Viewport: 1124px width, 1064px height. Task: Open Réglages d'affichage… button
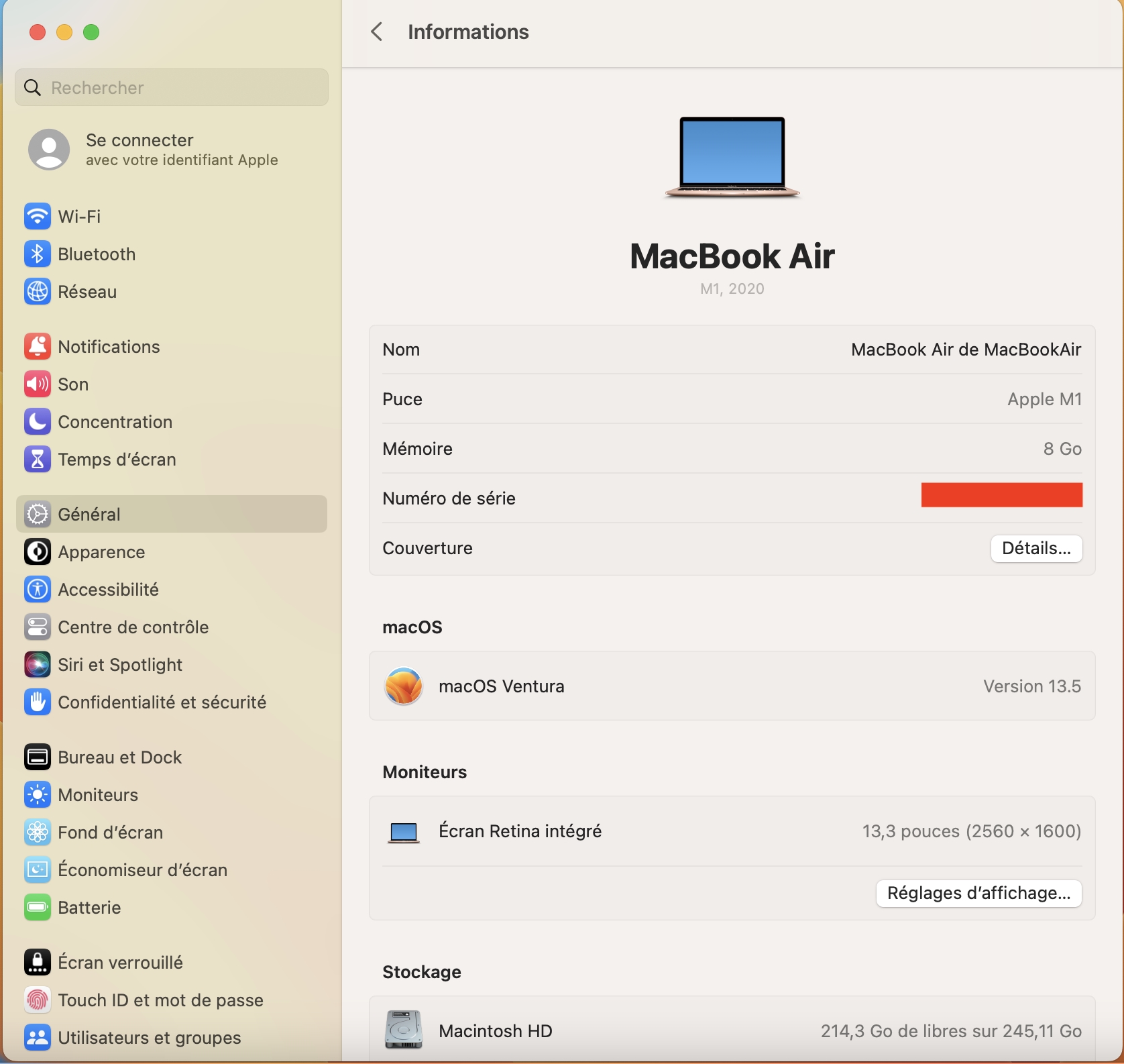coord(978,893)
